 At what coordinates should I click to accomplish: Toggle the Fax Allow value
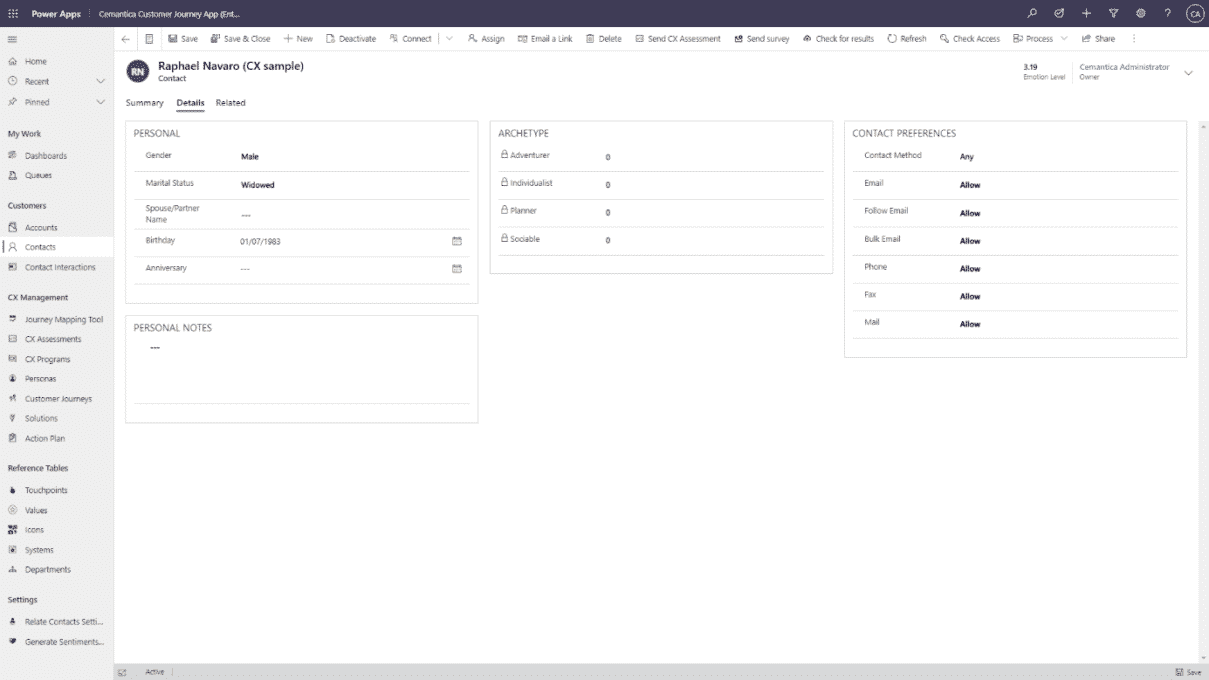point(970,297)
